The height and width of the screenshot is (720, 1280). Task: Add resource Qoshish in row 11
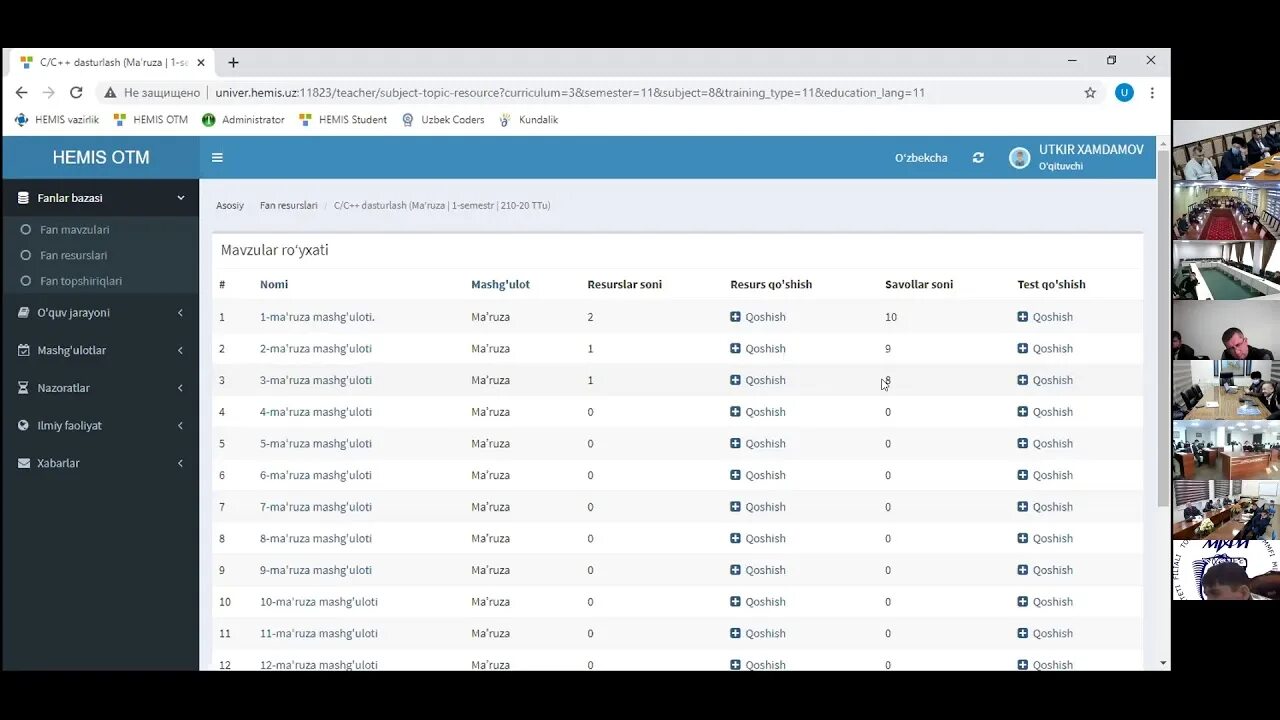pyautogui.click(x=758, y=633)
